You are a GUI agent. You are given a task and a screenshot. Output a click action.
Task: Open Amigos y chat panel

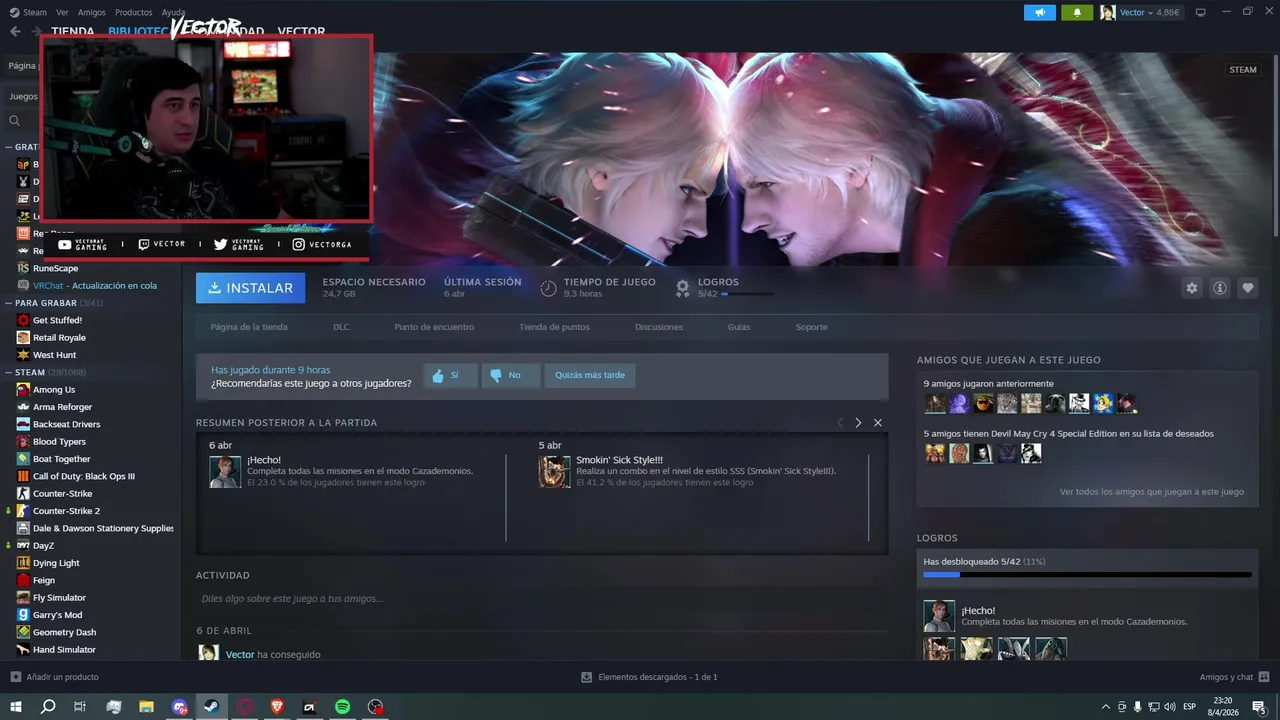pyautogui.click(x=1233, y=677)
